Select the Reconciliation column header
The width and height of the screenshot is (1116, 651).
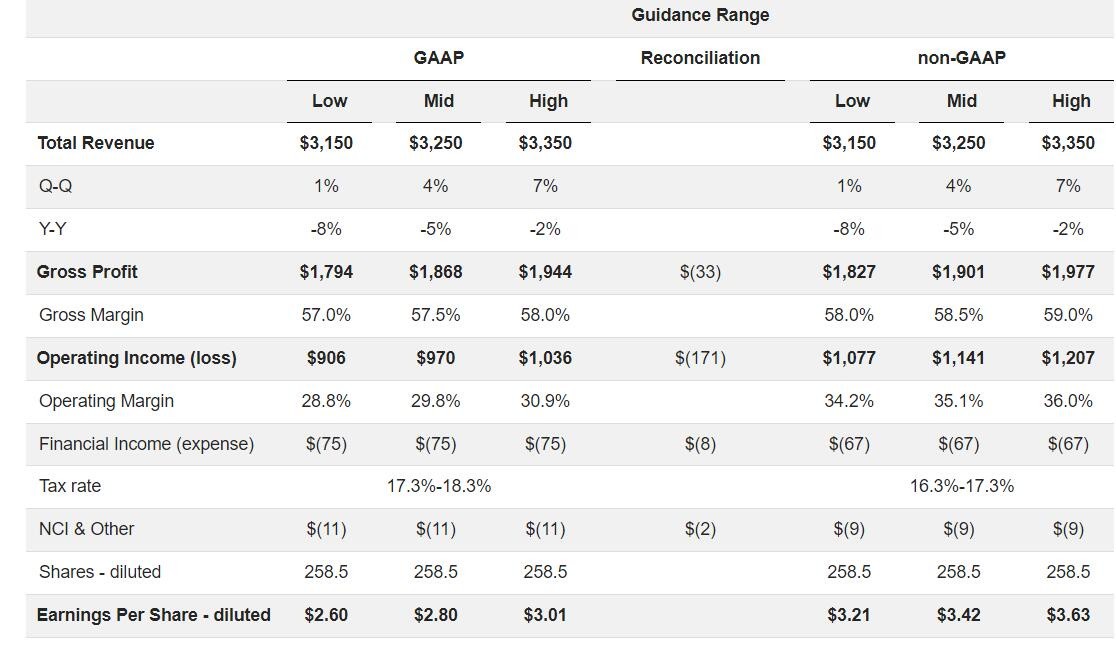pyautogui.click(x=700, y=58)
